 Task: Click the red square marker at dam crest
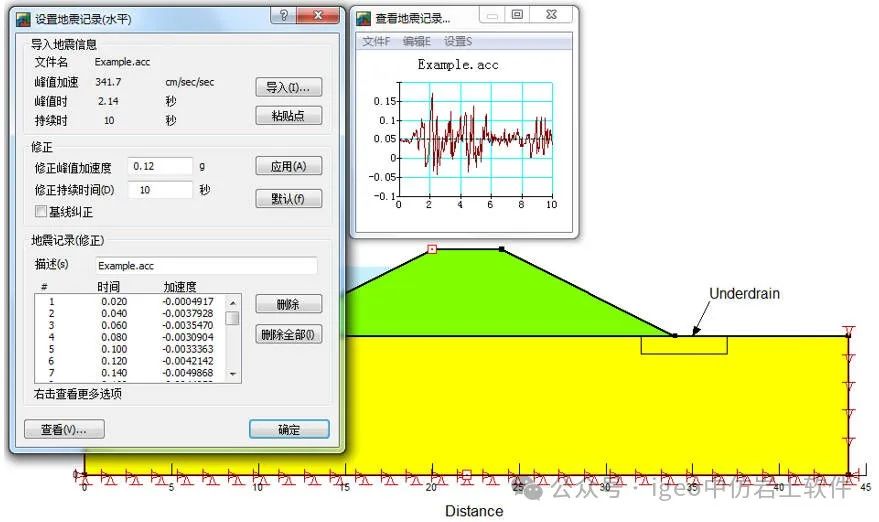pos(432,249)
